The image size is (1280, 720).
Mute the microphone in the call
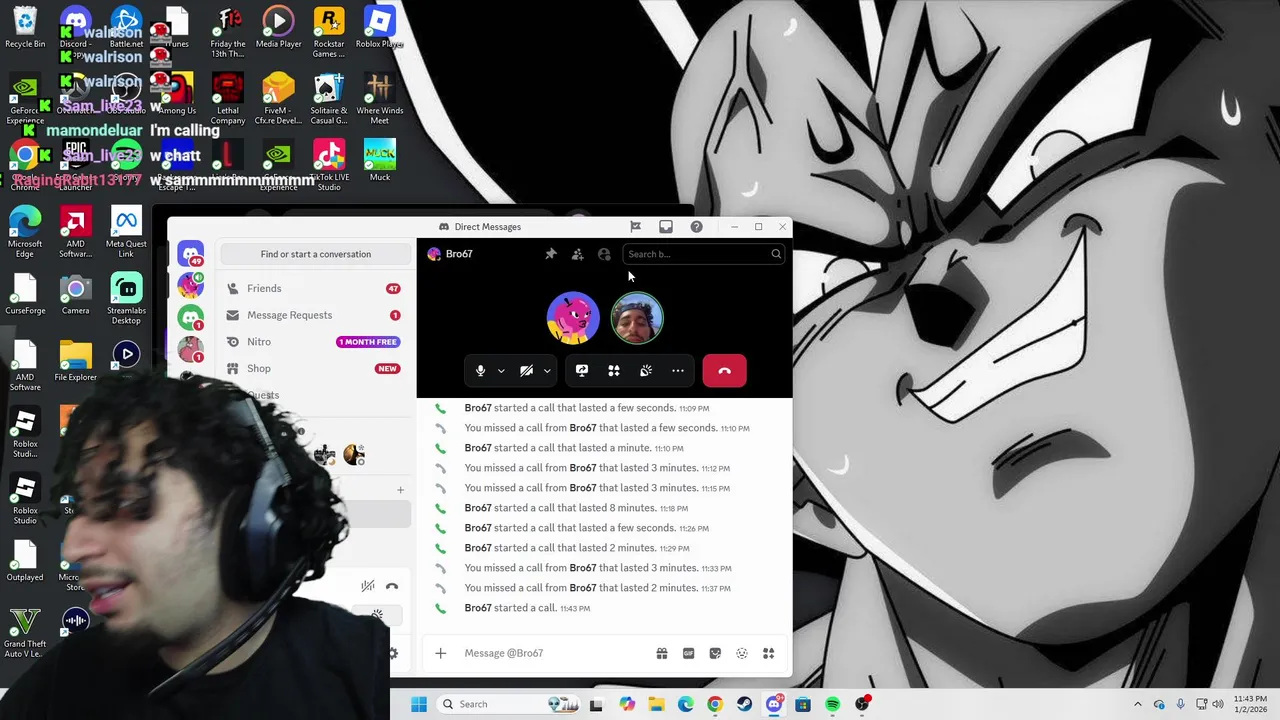pyautogui.click(x=480, y=371)
